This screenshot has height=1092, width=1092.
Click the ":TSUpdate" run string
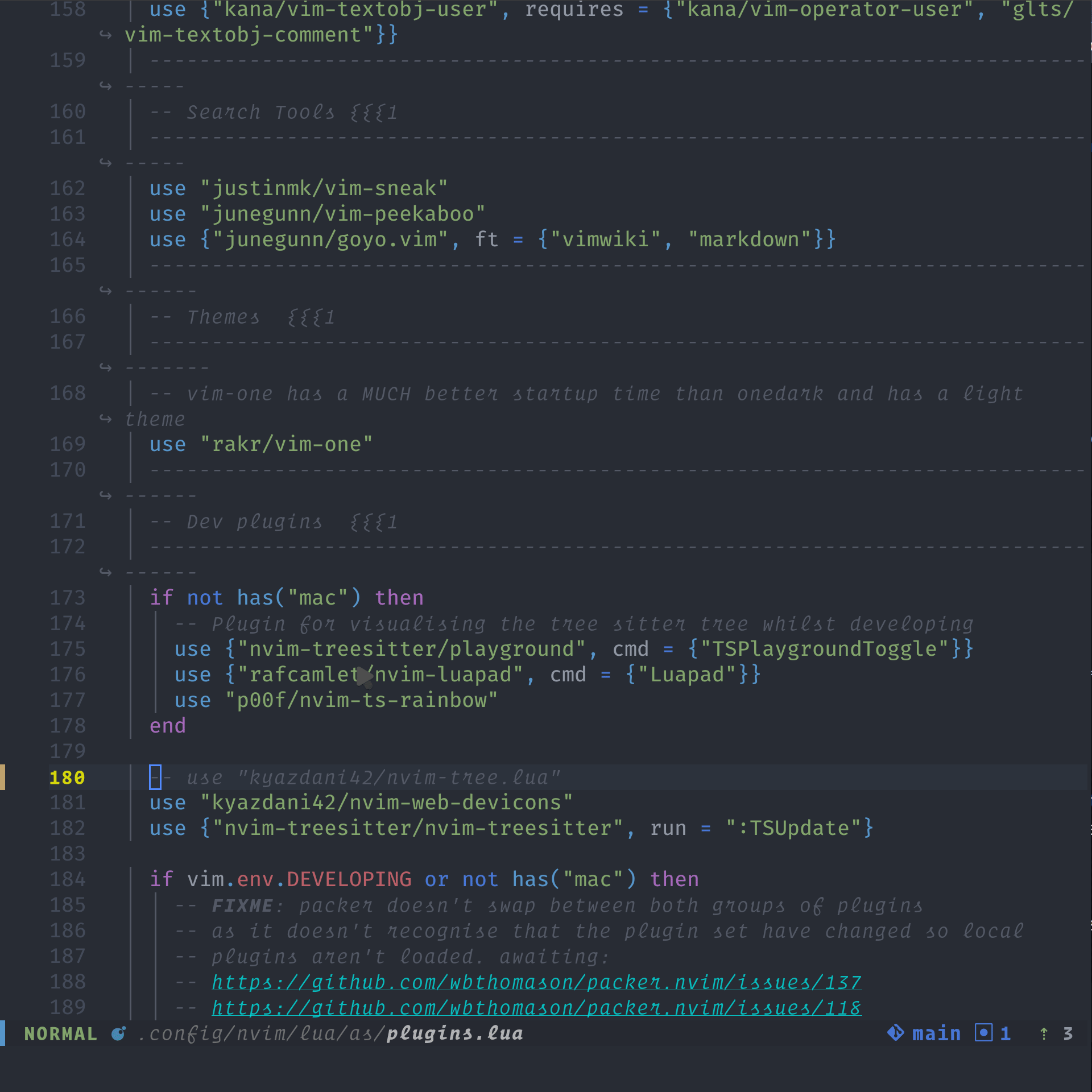[795, 828]
